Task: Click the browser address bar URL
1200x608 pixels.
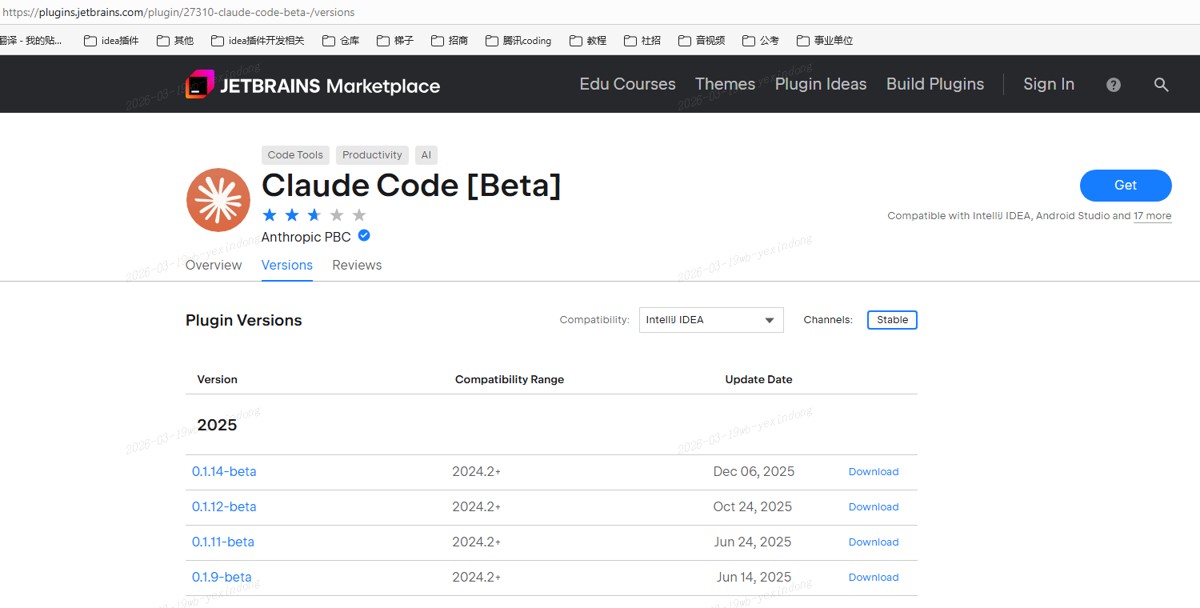Action: point(178,12)
